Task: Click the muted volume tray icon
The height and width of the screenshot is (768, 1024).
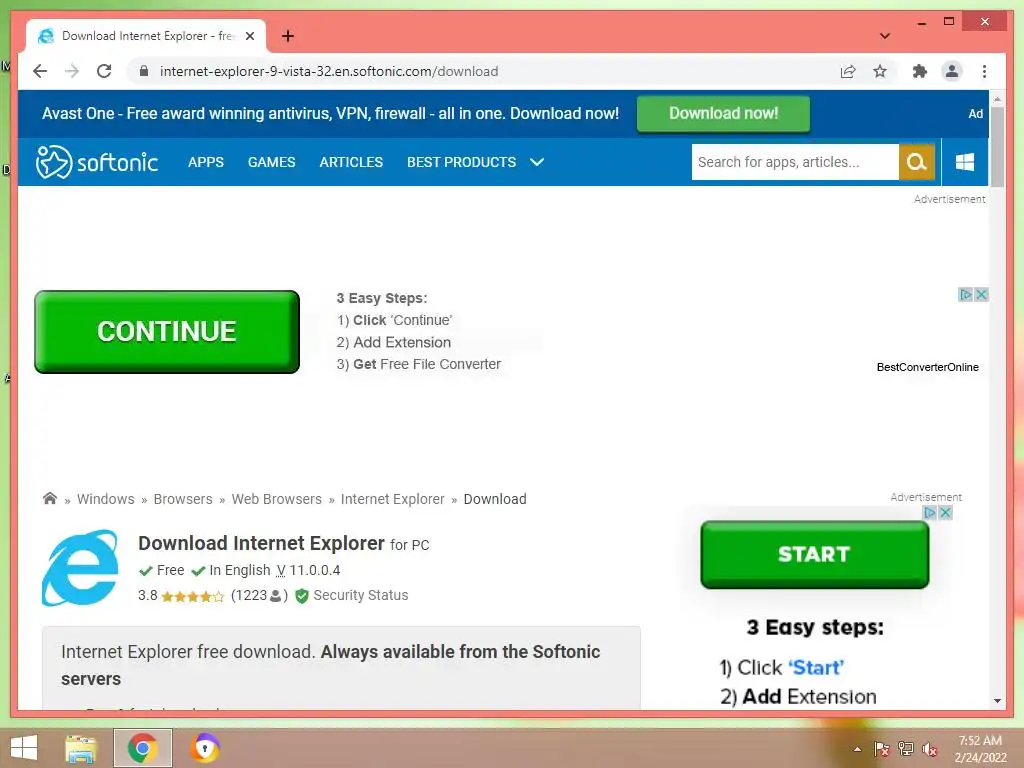Action: (930, 749)
